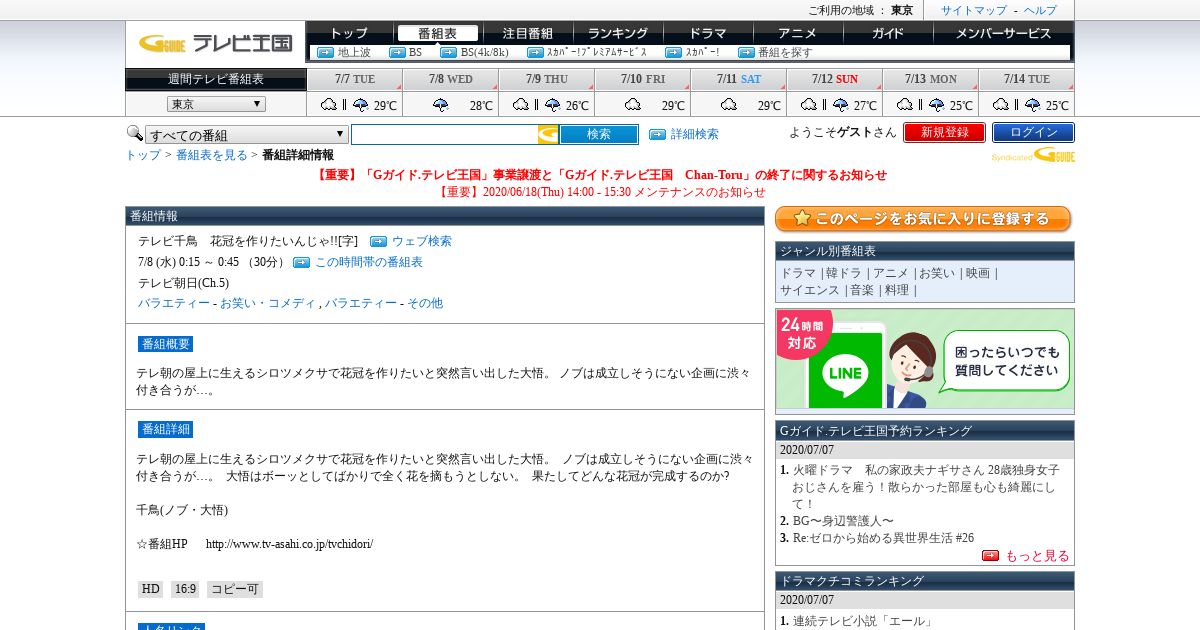Click the LINE 24時間対応 support banner
1200x630 pixels.
(925, 361)
